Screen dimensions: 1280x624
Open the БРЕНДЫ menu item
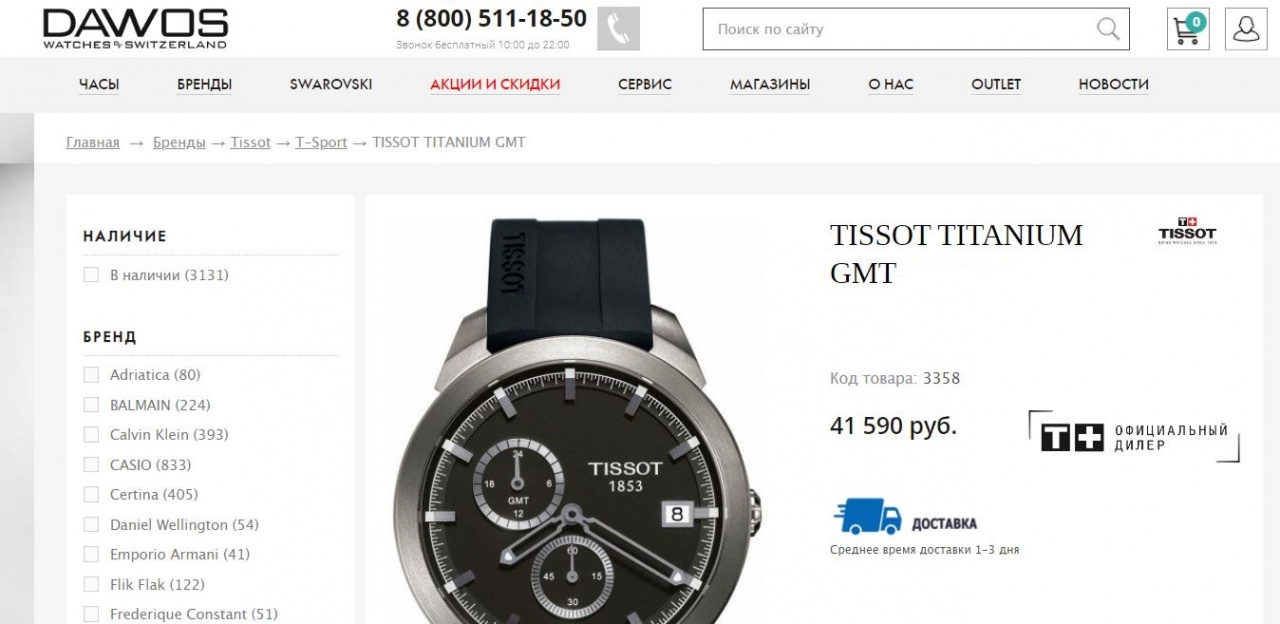[x=205, y=85]
